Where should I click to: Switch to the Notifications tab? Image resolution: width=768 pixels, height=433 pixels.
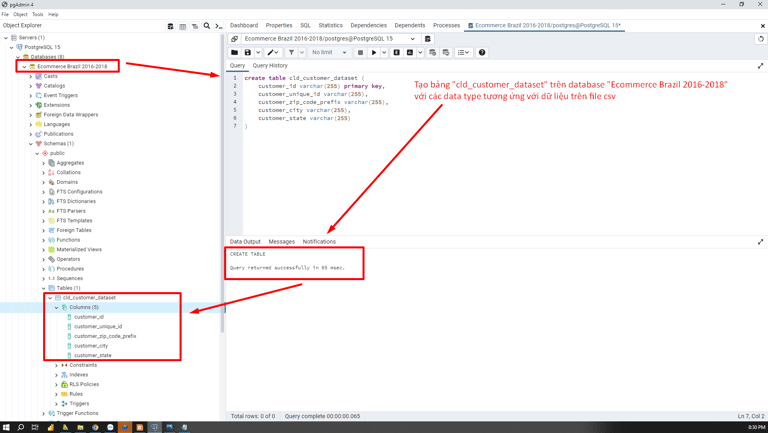319,241
